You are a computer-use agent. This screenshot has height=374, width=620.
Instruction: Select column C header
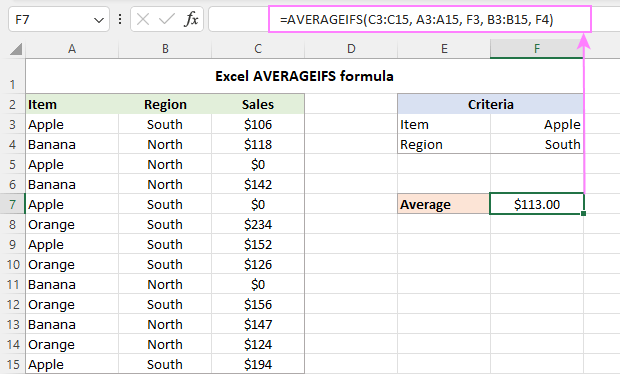258,49
